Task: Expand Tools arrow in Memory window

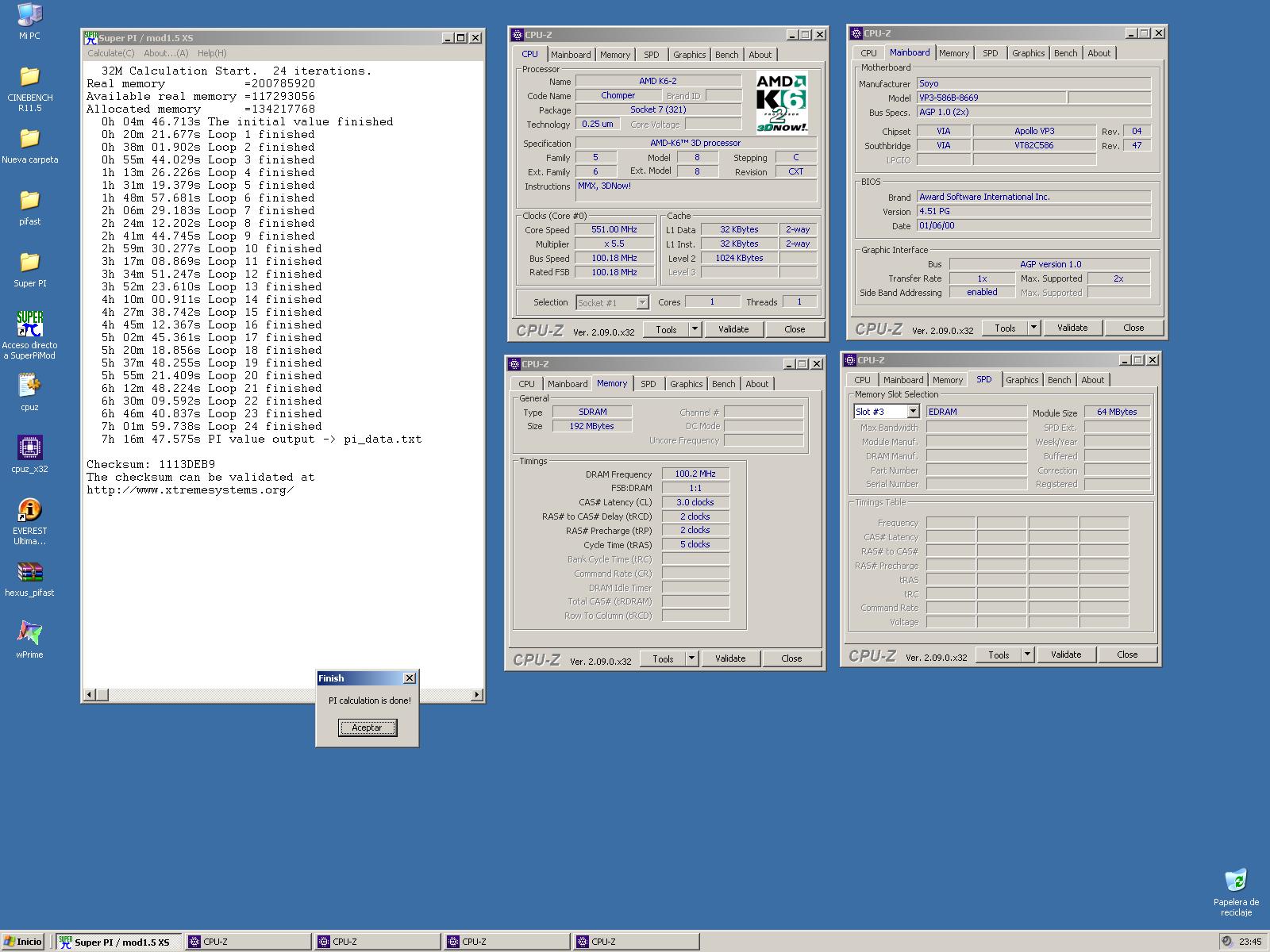Action: click(x=691, y=658)
